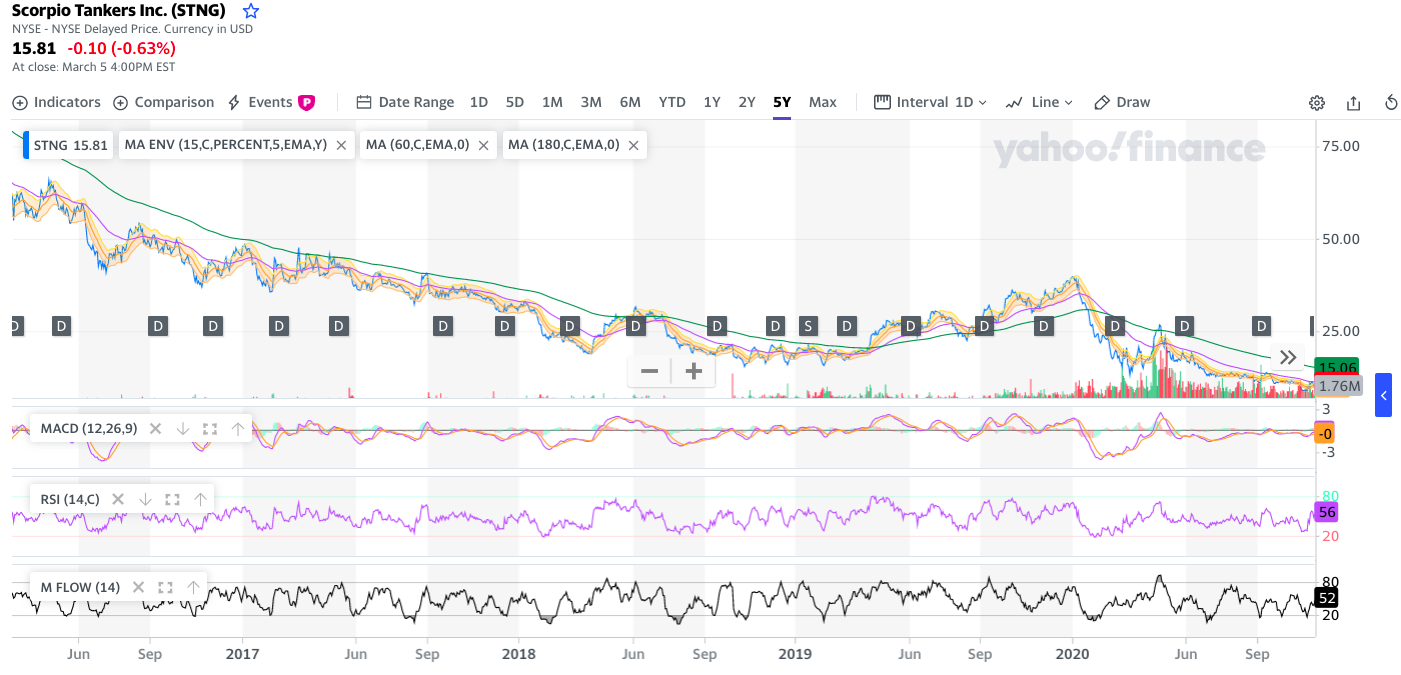Select the 6M range
Viewport: 1401px width, 675px height.
(x=630, y=102)
